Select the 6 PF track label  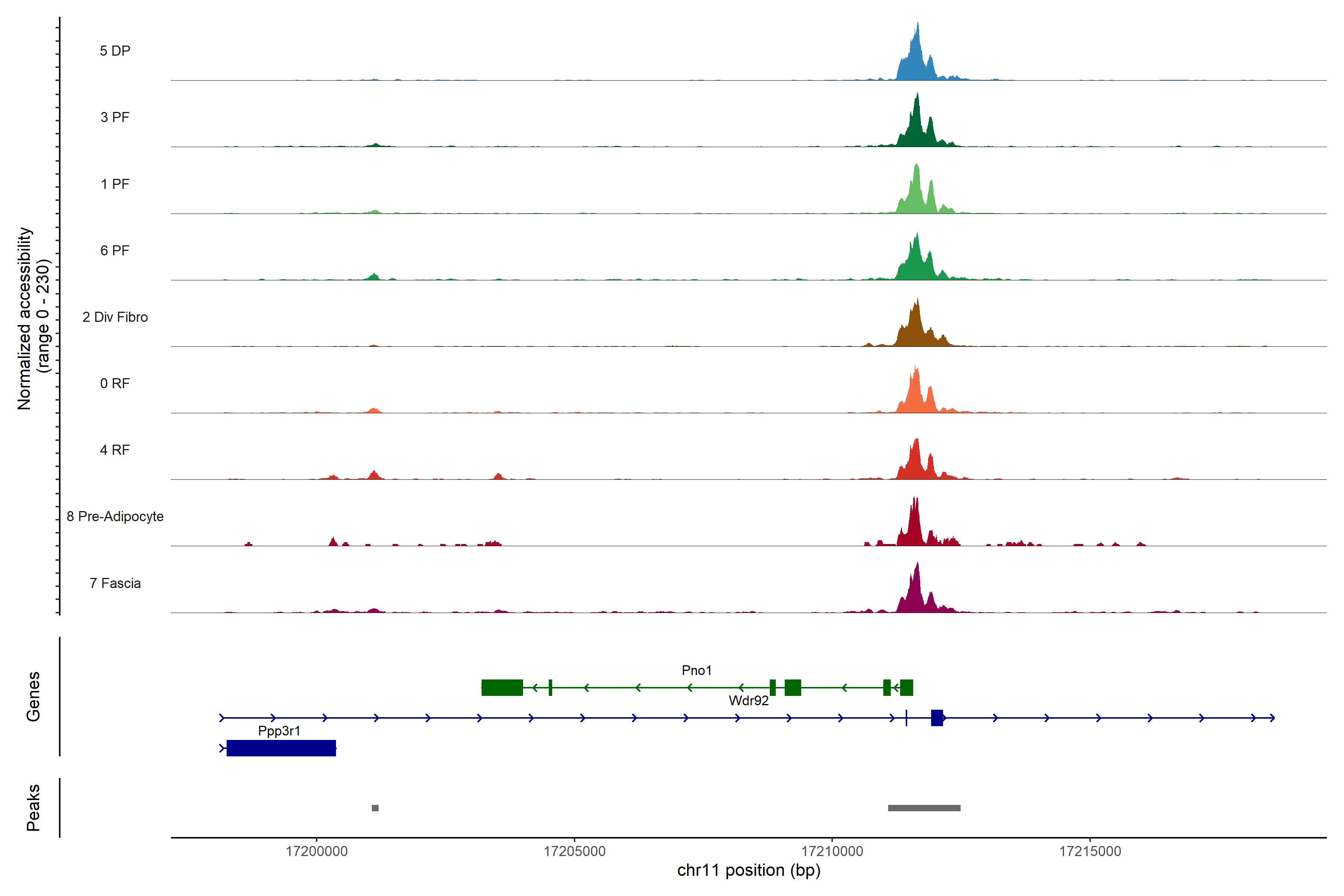tap(115, 250)
